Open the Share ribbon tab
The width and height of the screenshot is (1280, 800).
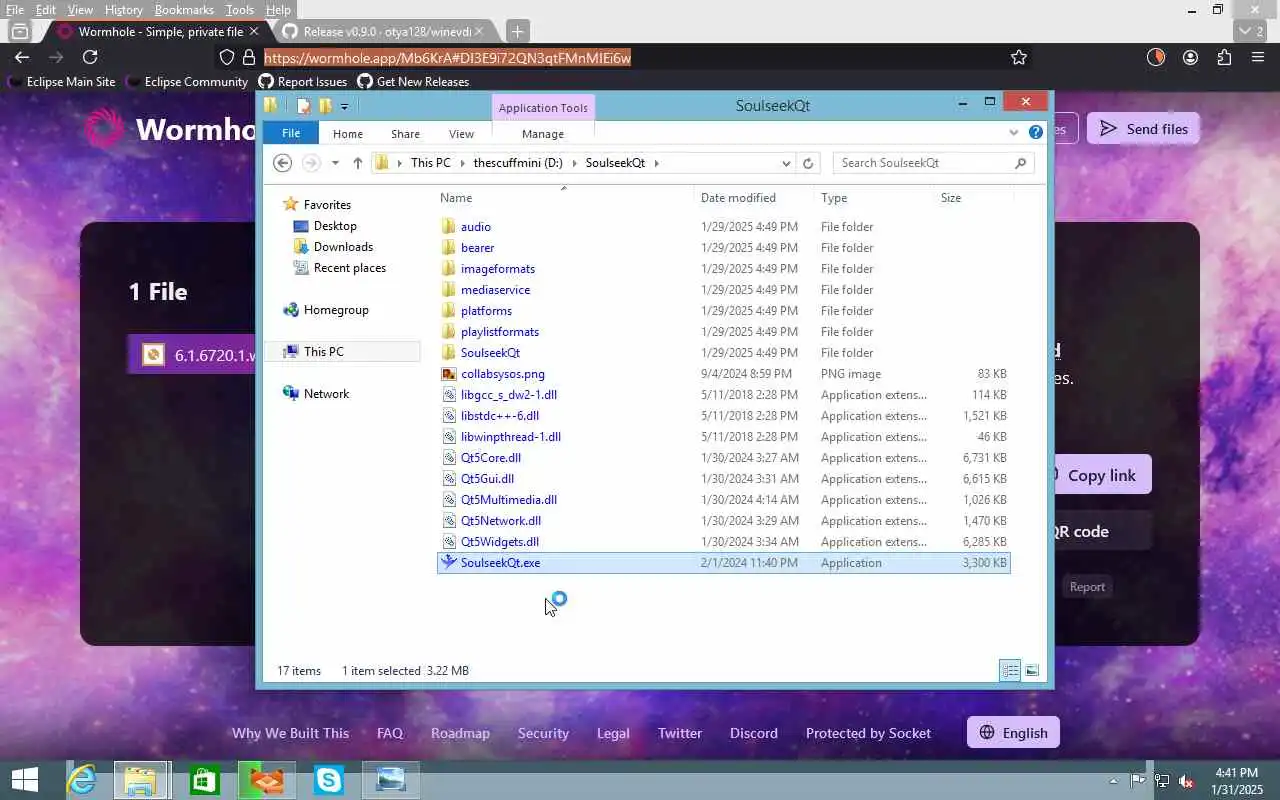[405, 133]
